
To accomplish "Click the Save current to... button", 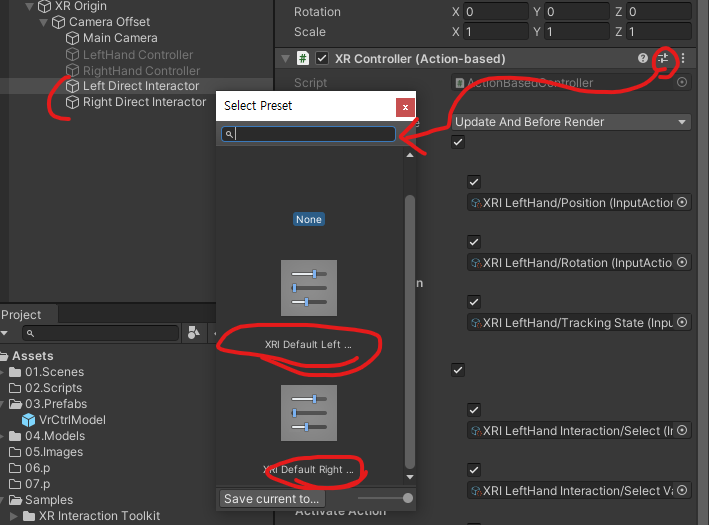I will point(272,498).
